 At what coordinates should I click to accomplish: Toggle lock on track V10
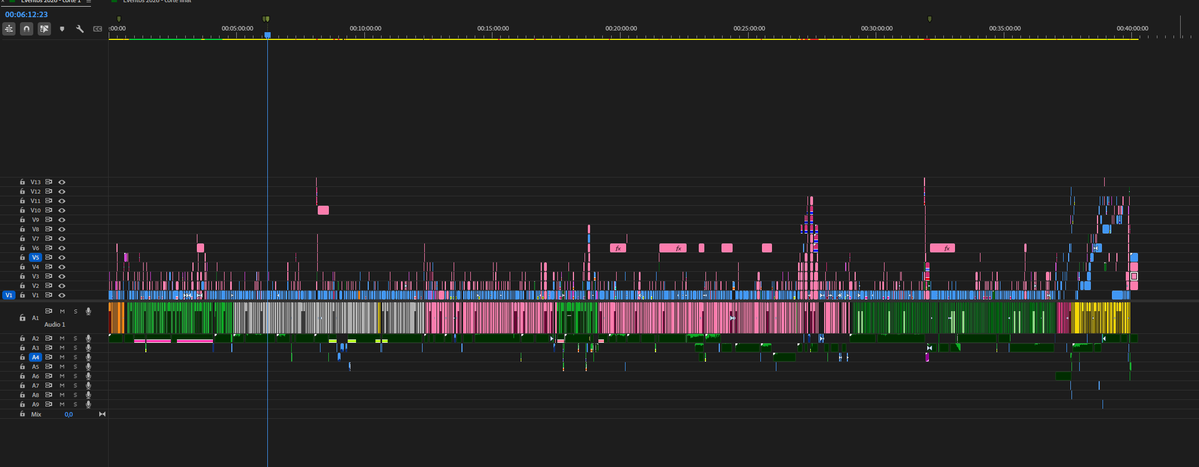tap(23, 210)
